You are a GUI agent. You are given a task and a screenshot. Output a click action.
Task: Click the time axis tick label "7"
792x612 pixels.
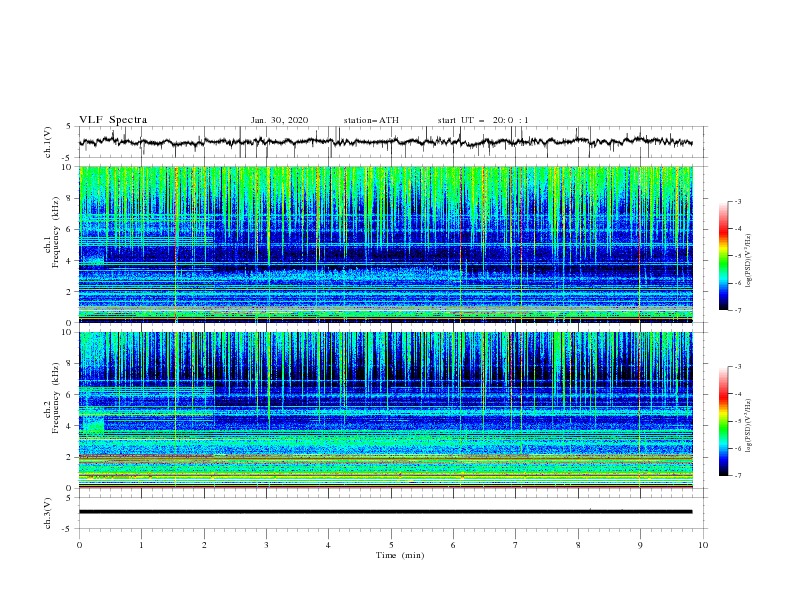click(516, 545)
